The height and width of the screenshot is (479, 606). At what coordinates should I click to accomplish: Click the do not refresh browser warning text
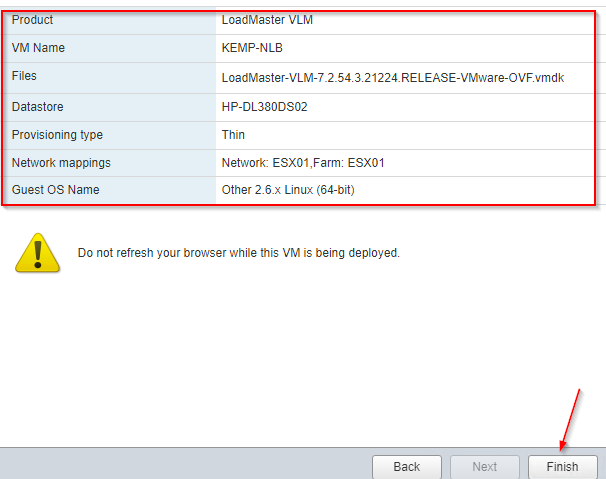239,253
